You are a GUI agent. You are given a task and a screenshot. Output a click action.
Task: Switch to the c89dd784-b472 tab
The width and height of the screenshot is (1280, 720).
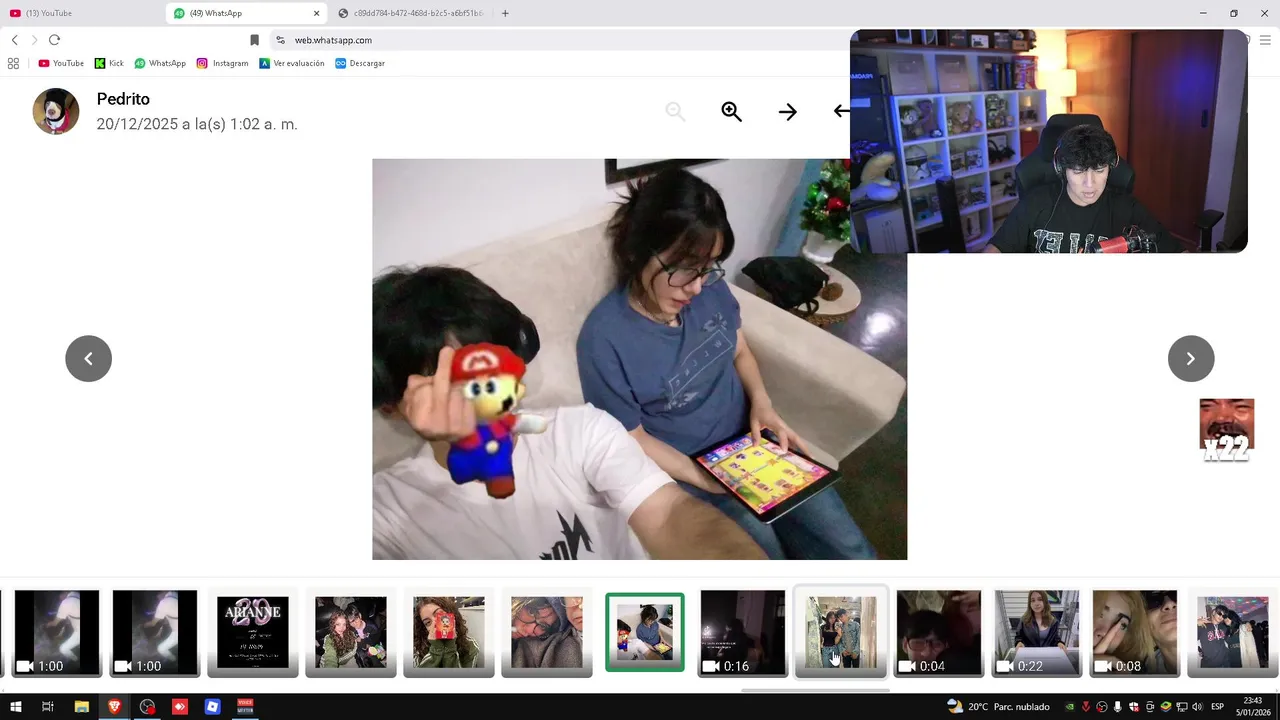410,13
